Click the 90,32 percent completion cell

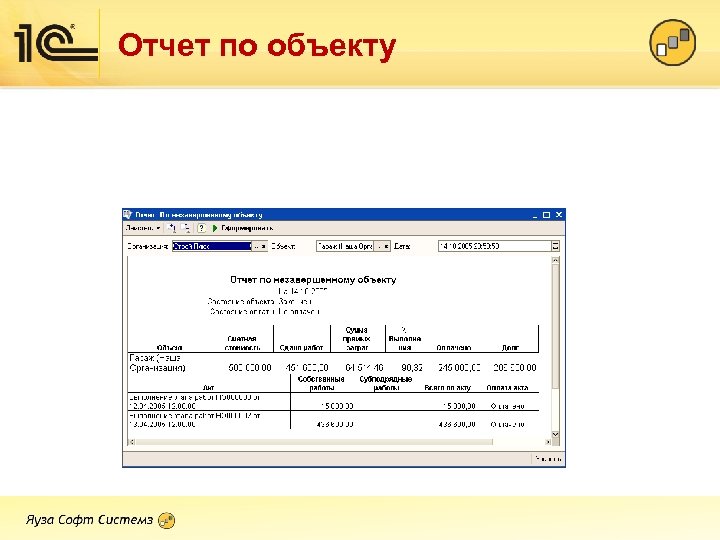(x=412, y=367)
